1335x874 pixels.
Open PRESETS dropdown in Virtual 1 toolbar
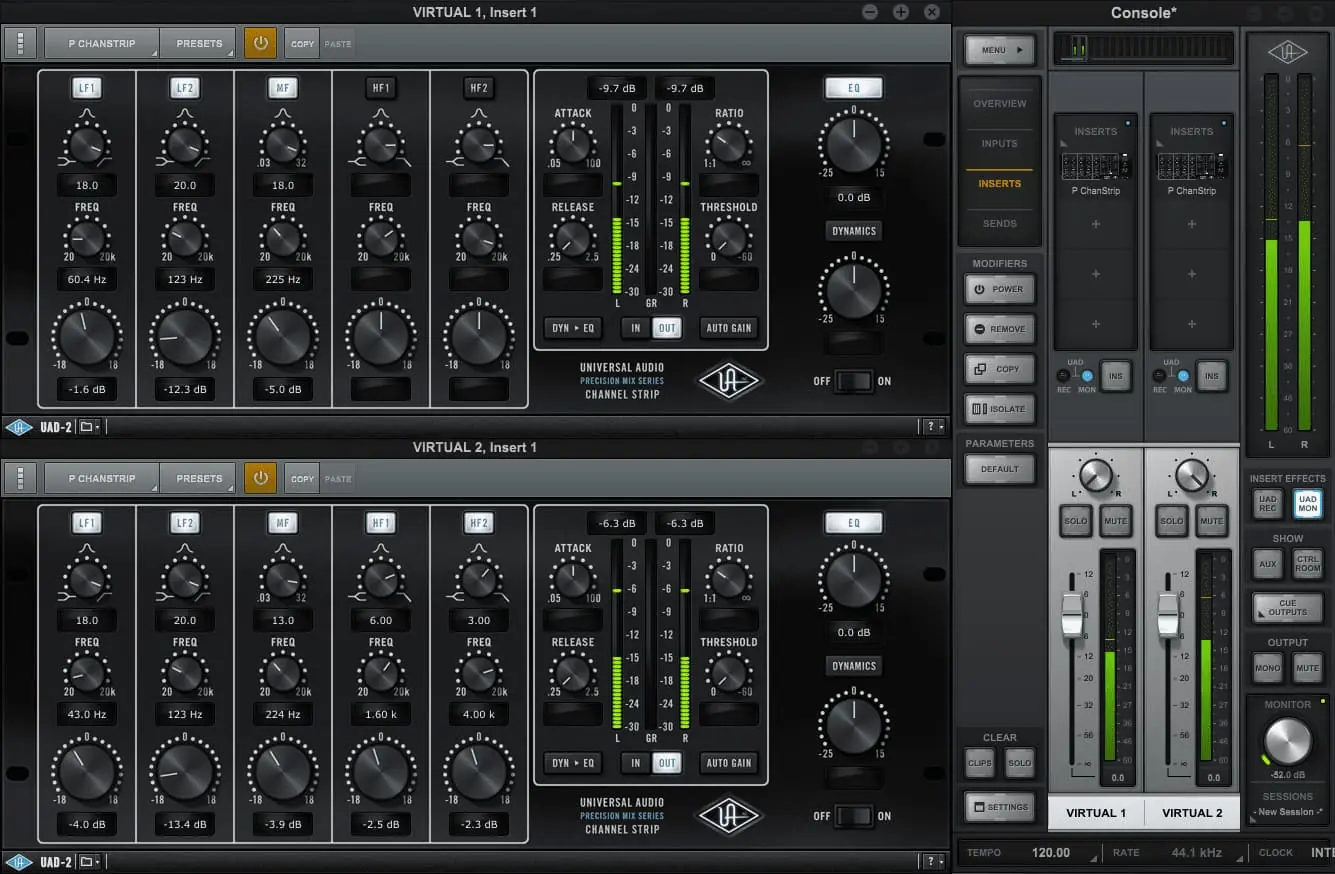[198, 43]
